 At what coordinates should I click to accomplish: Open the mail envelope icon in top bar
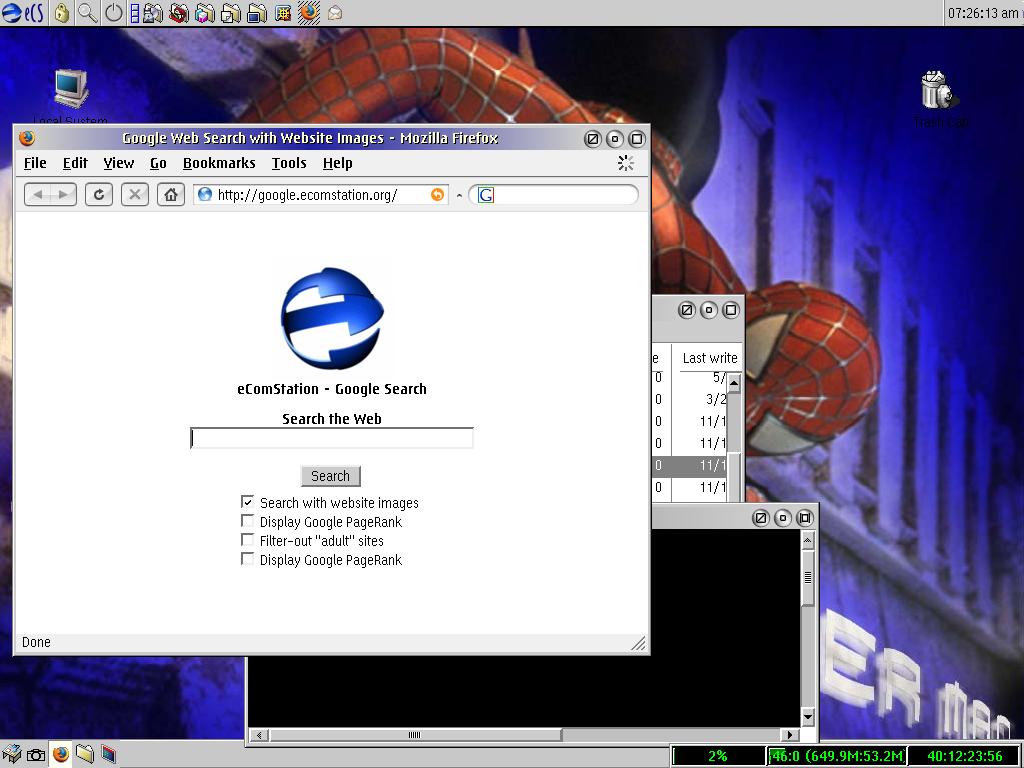[x=335, y=13]
